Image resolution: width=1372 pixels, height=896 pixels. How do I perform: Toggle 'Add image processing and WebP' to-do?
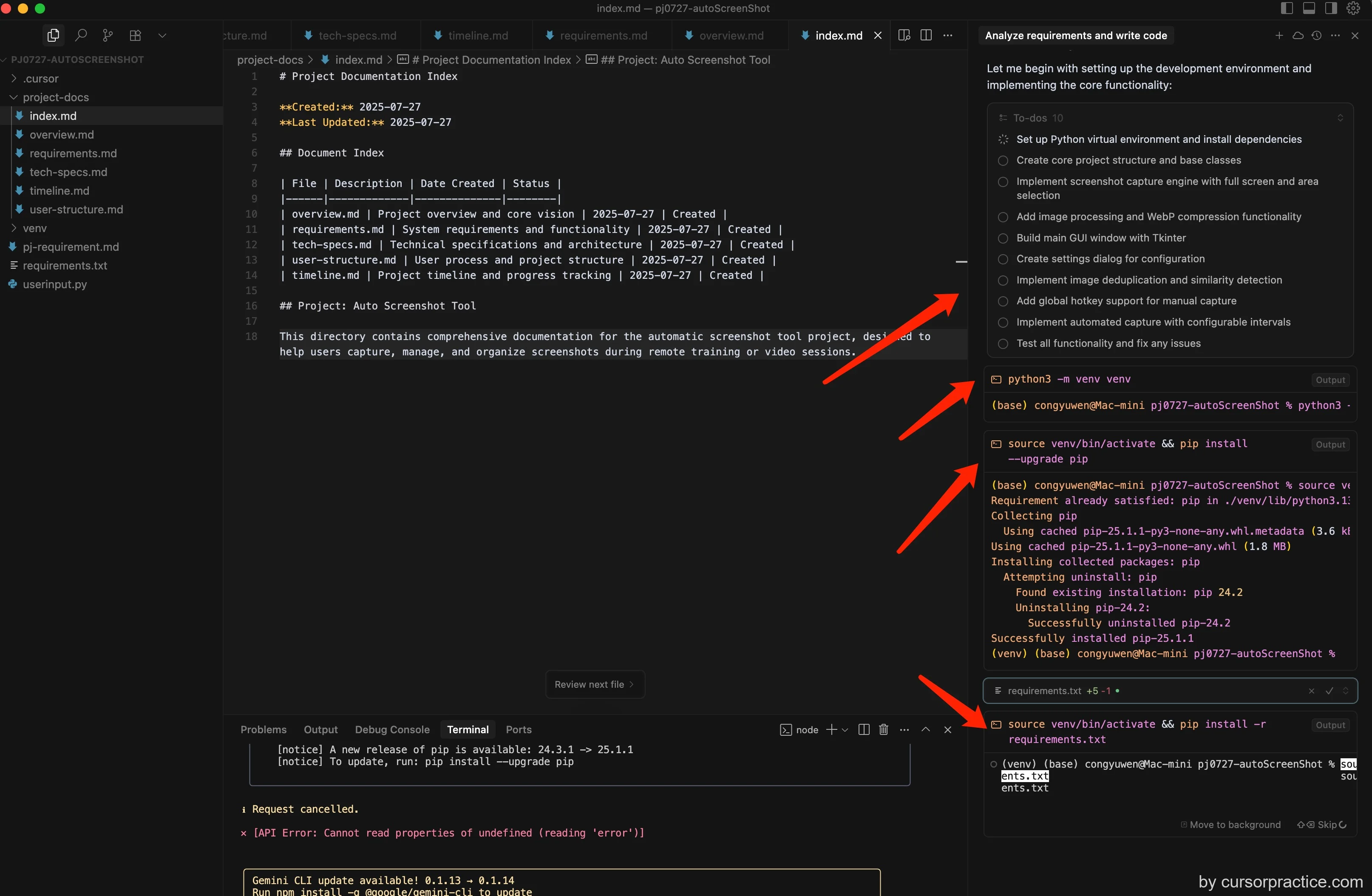tap(1003, 217)
